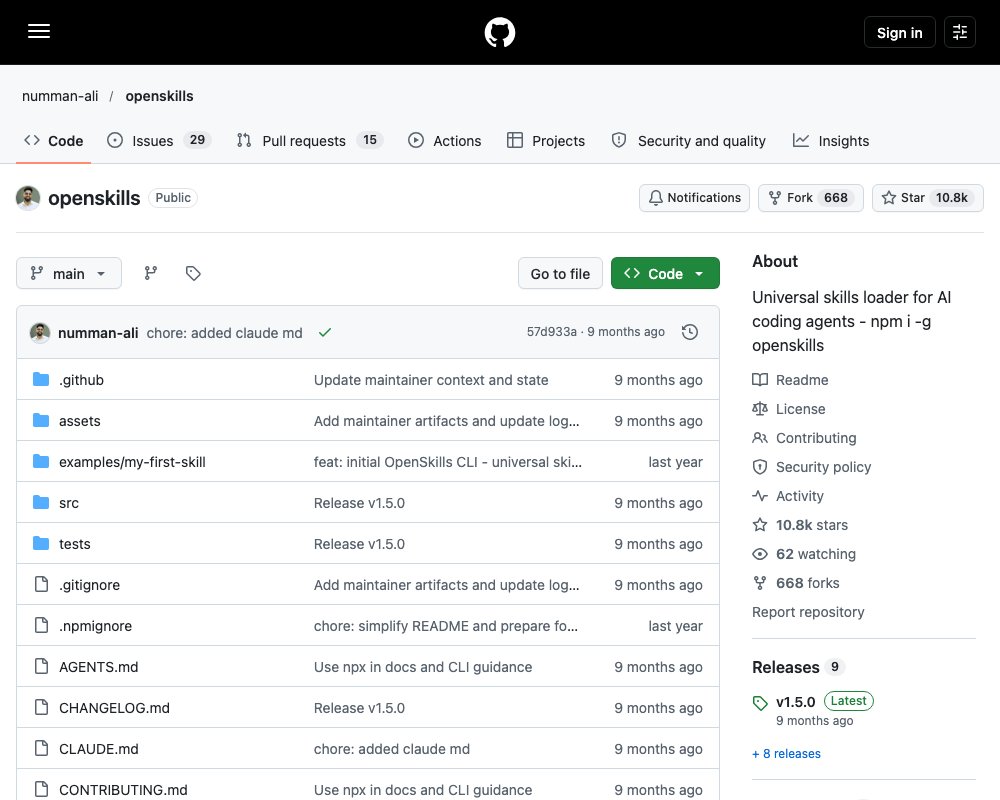Click the commit author avatar in commit bar

point(40,332)
